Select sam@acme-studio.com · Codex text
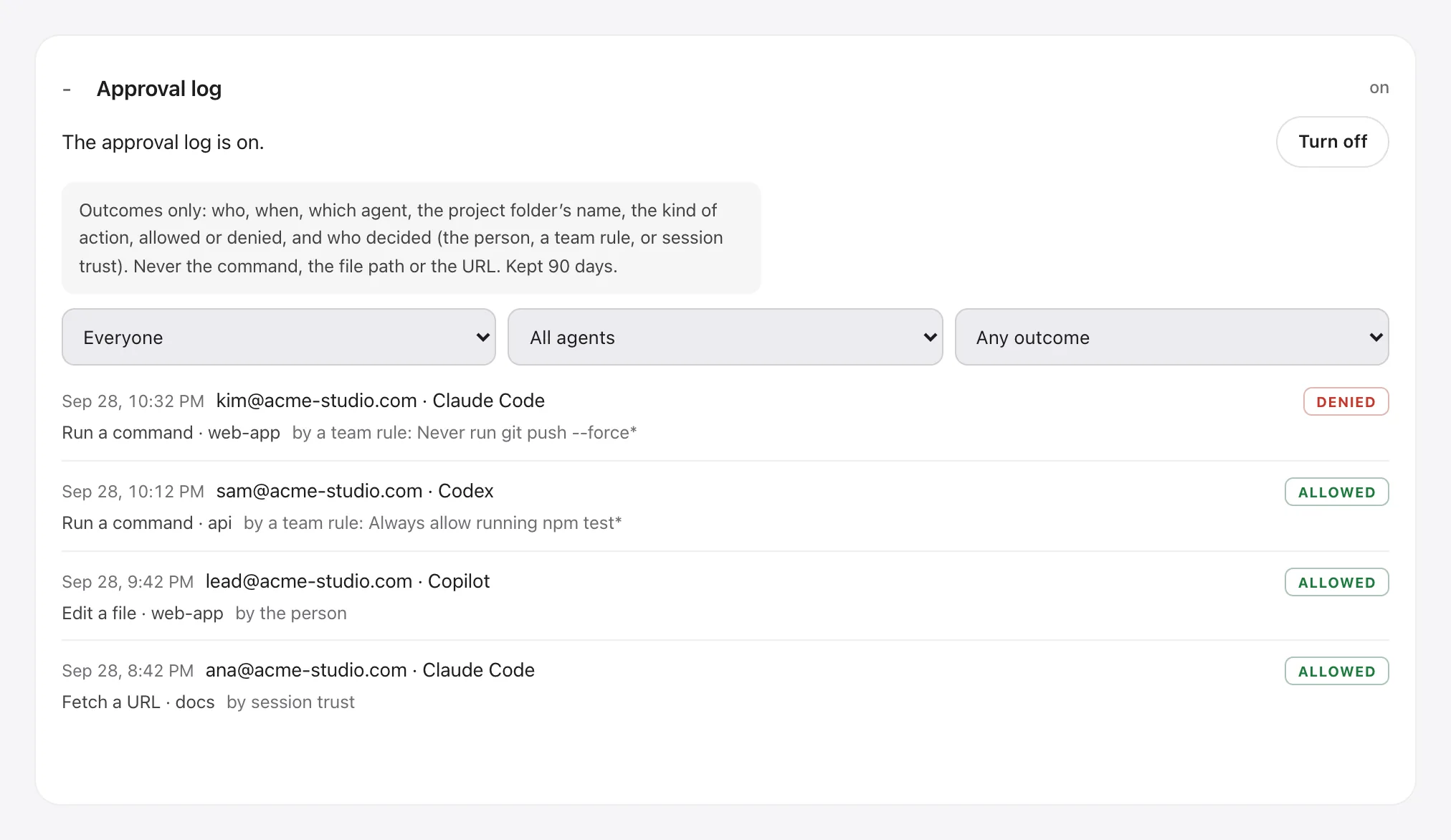1451x840 pixels. click(x=355, y=491)
